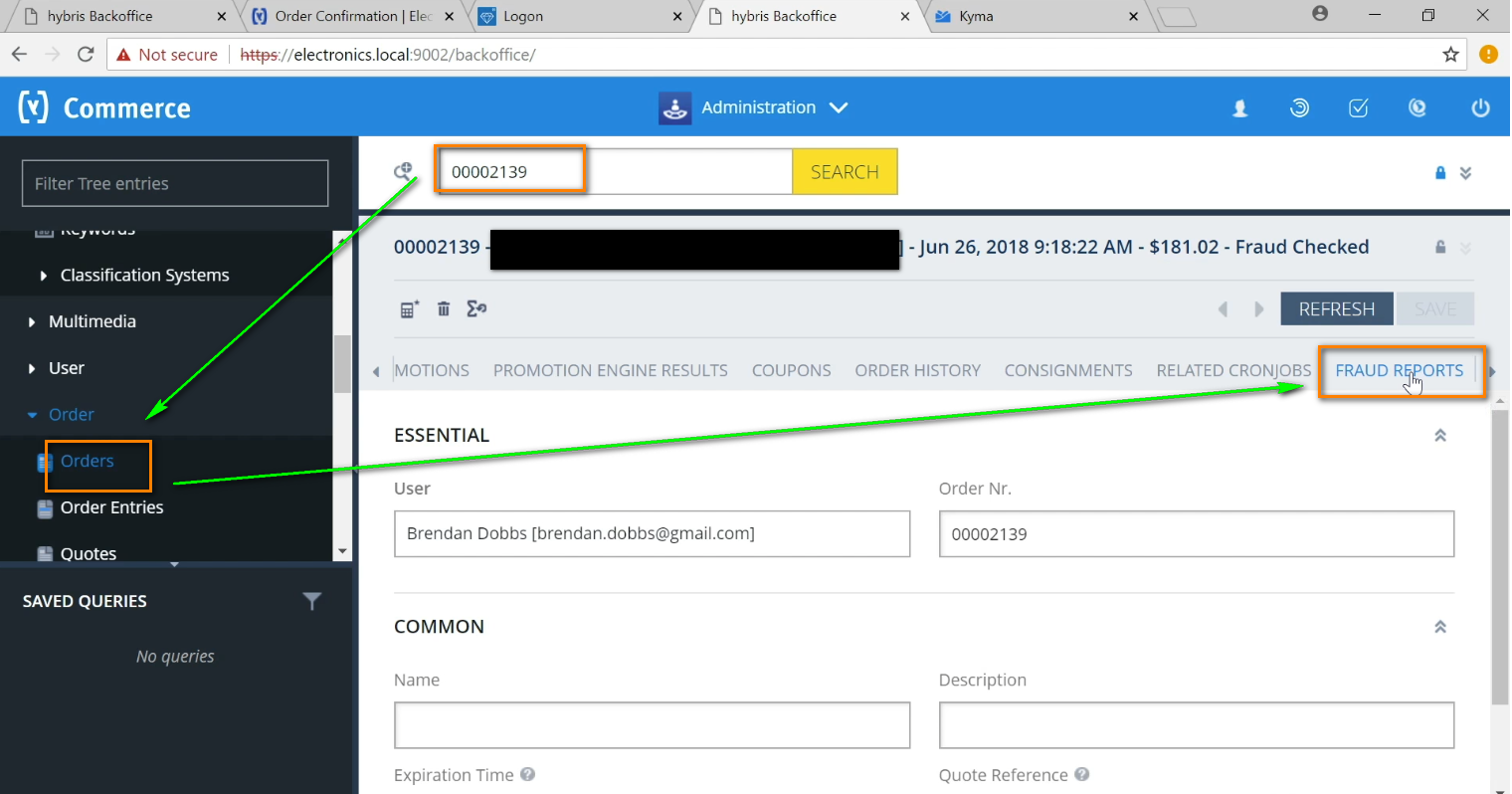Select Quotes in the tree
1512x794 pixels.
(88, 554)
